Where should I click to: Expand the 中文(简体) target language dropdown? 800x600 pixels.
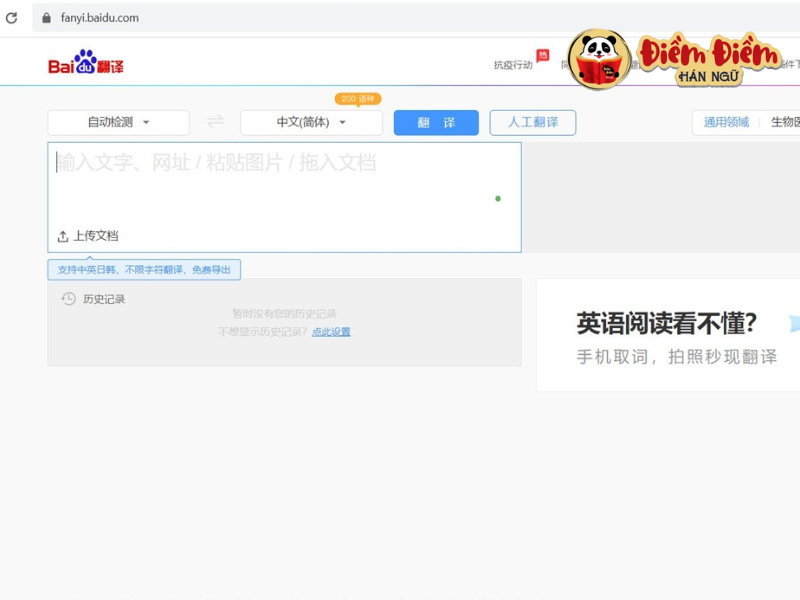(x=311, y=122)
